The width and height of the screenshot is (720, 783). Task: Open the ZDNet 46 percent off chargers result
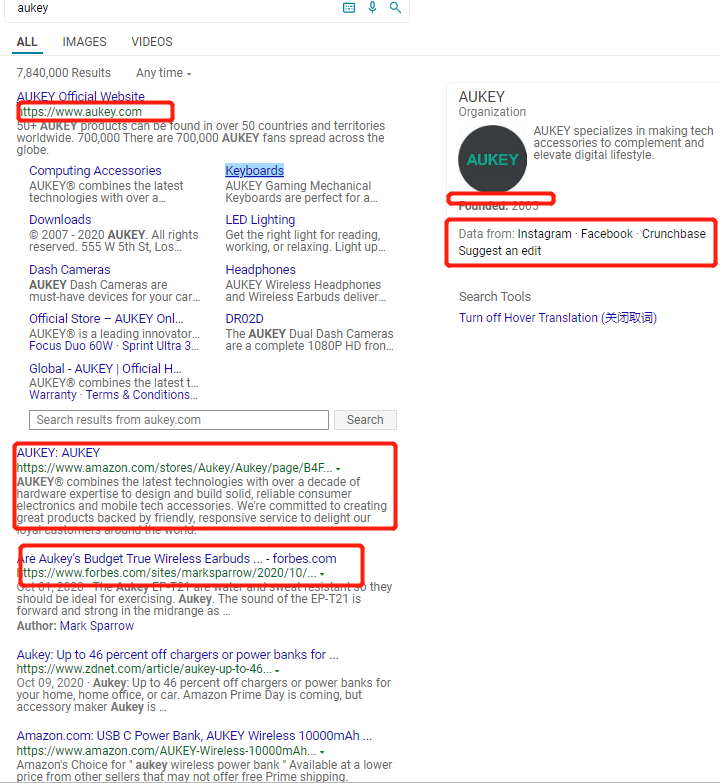177,655
